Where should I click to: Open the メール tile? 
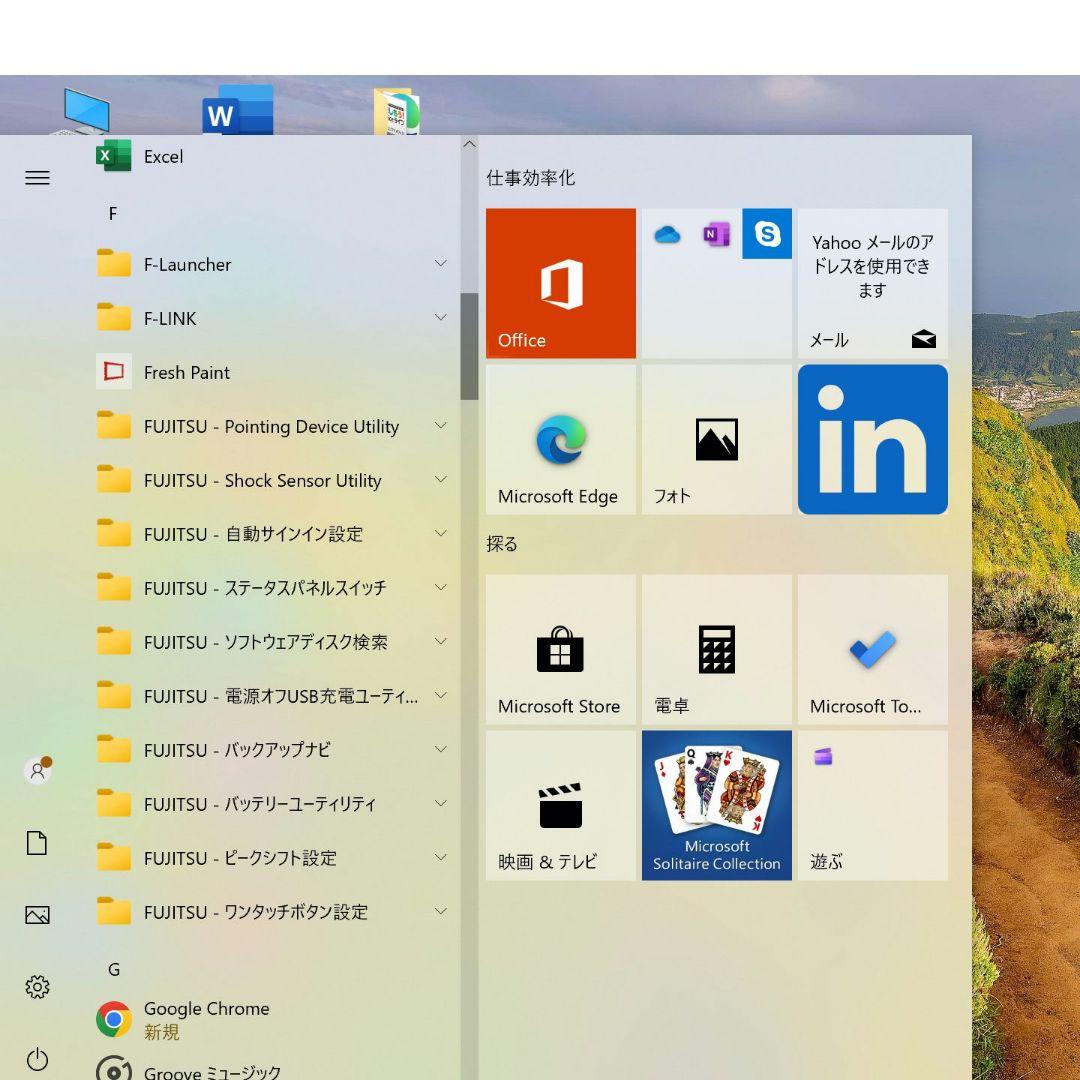873,283
